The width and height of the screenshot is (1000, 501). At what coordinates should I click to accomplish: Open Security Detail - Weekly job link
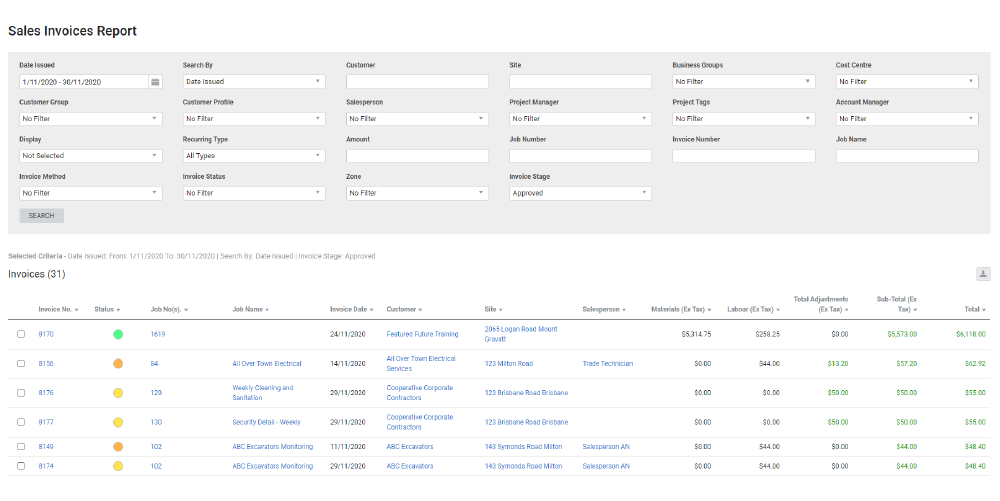point(267,422)
